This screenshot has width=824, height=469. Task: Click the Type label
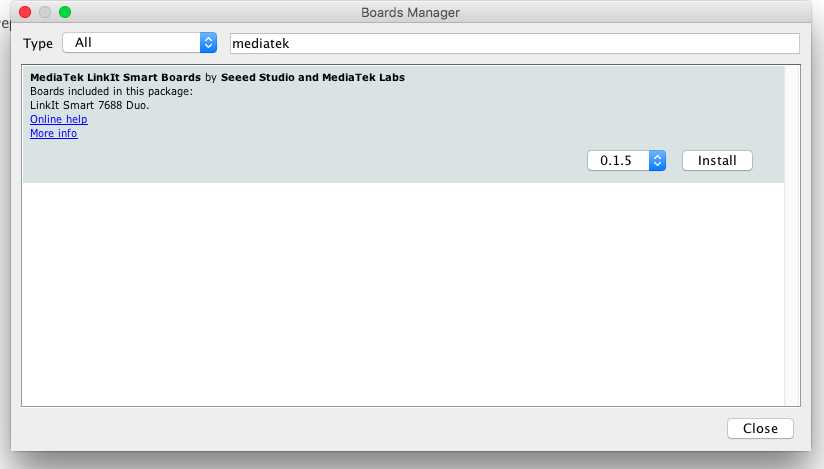pyautogui.click(x=38, y=44)
